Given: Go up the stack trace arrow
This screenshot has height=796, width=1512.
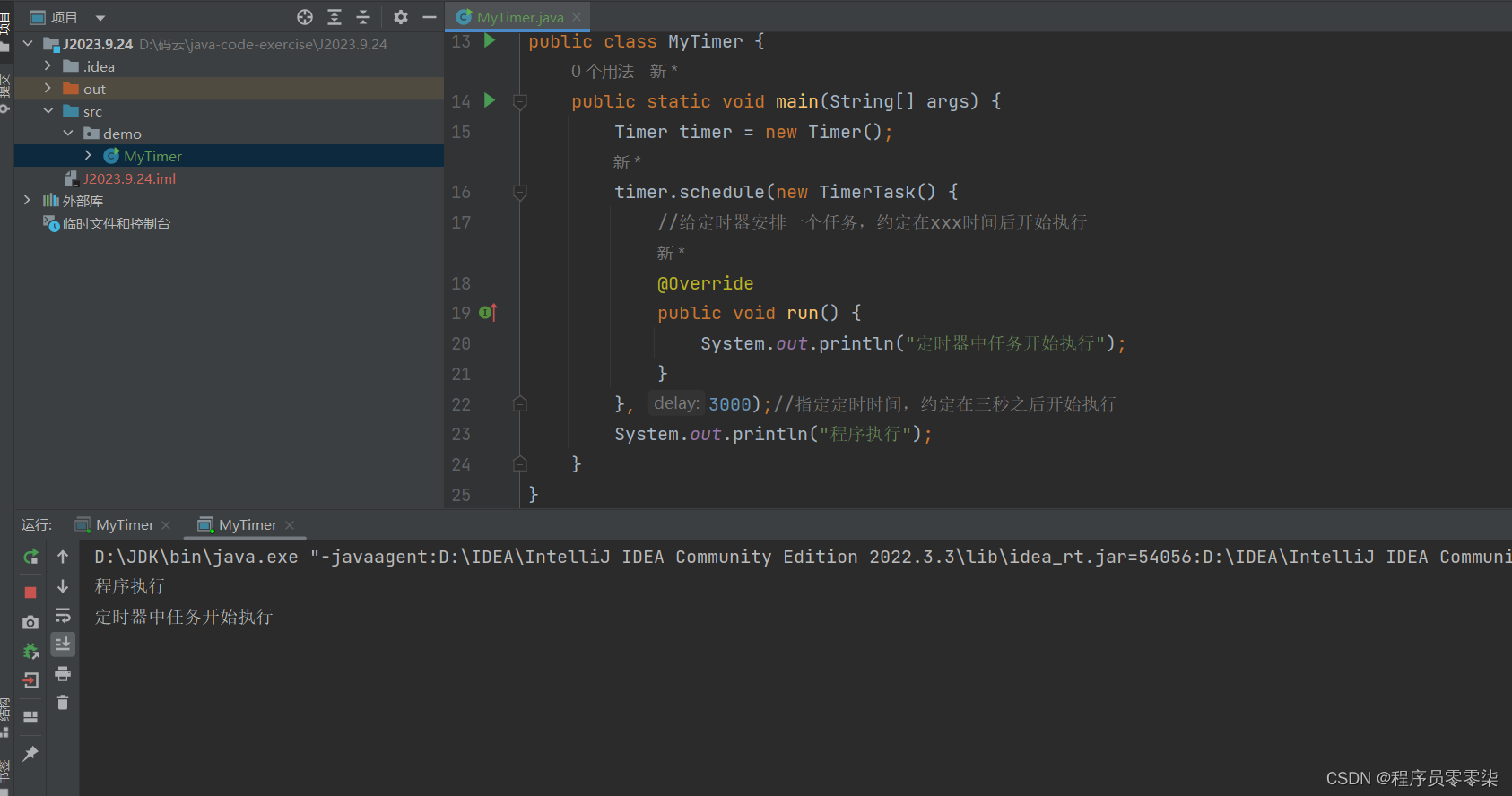Looking at the screenshot, I should (x=63, y=557).
